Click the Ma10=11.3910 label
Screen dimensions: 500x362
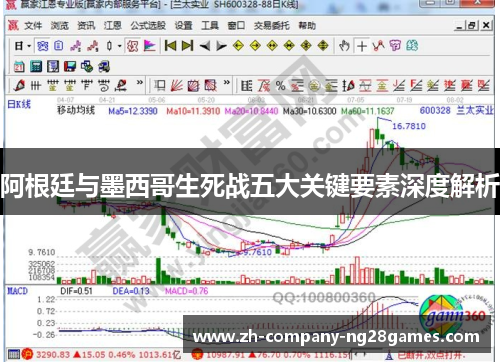pos(193,111)
